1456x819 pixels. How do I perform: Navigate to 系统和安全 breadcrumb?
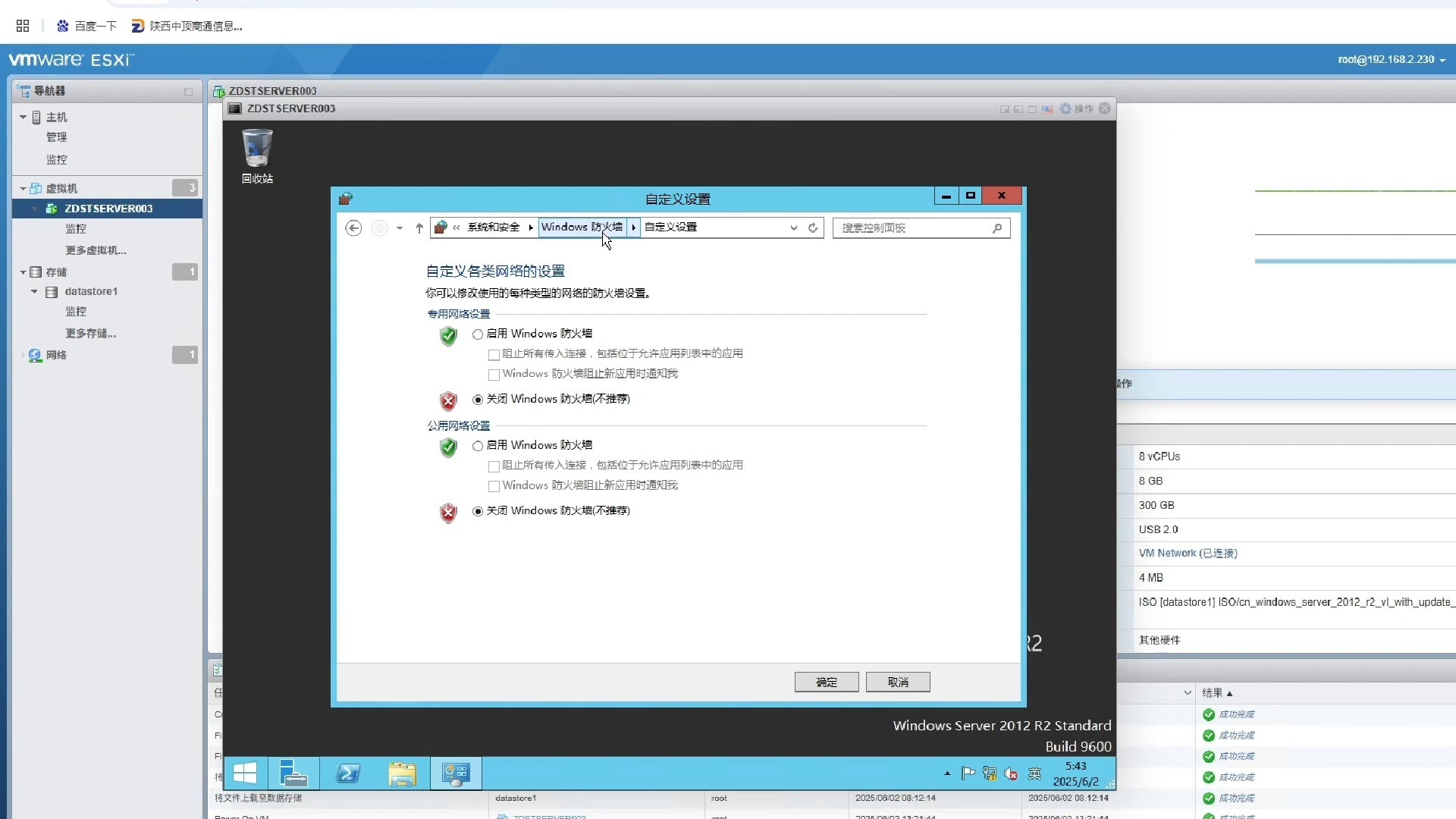click(494, 227)
